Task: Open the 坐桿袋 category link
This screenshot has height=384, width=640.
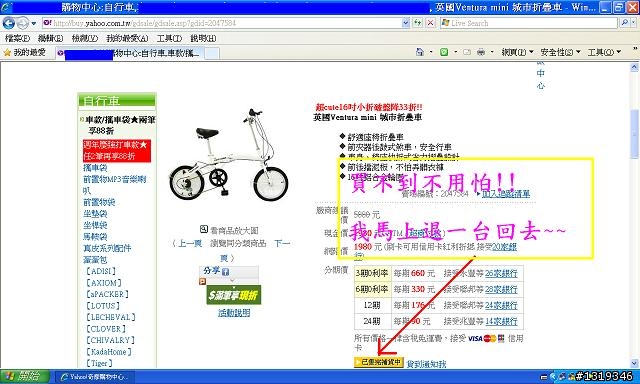Action: [x=95, y=225]
